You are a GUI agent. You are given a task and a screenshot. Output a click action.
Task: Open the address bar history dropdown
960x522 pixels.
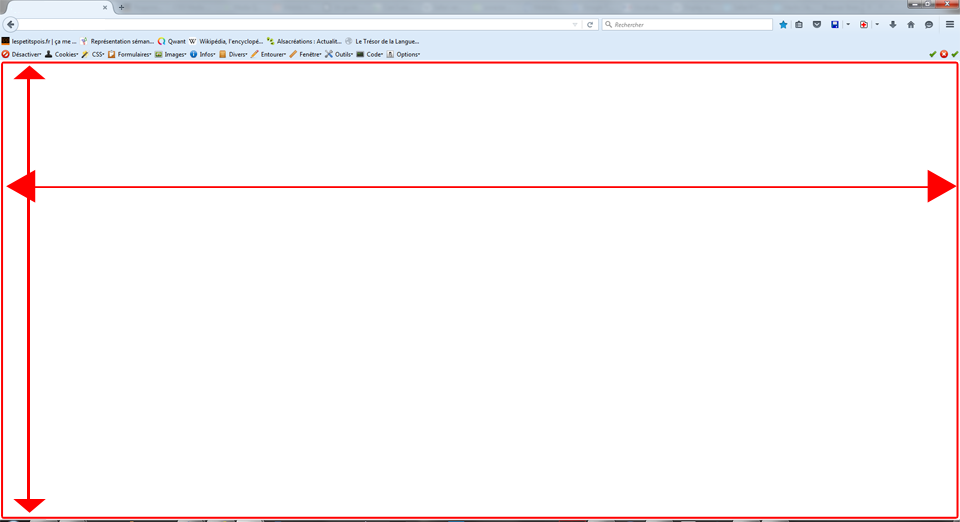[575, 25]
